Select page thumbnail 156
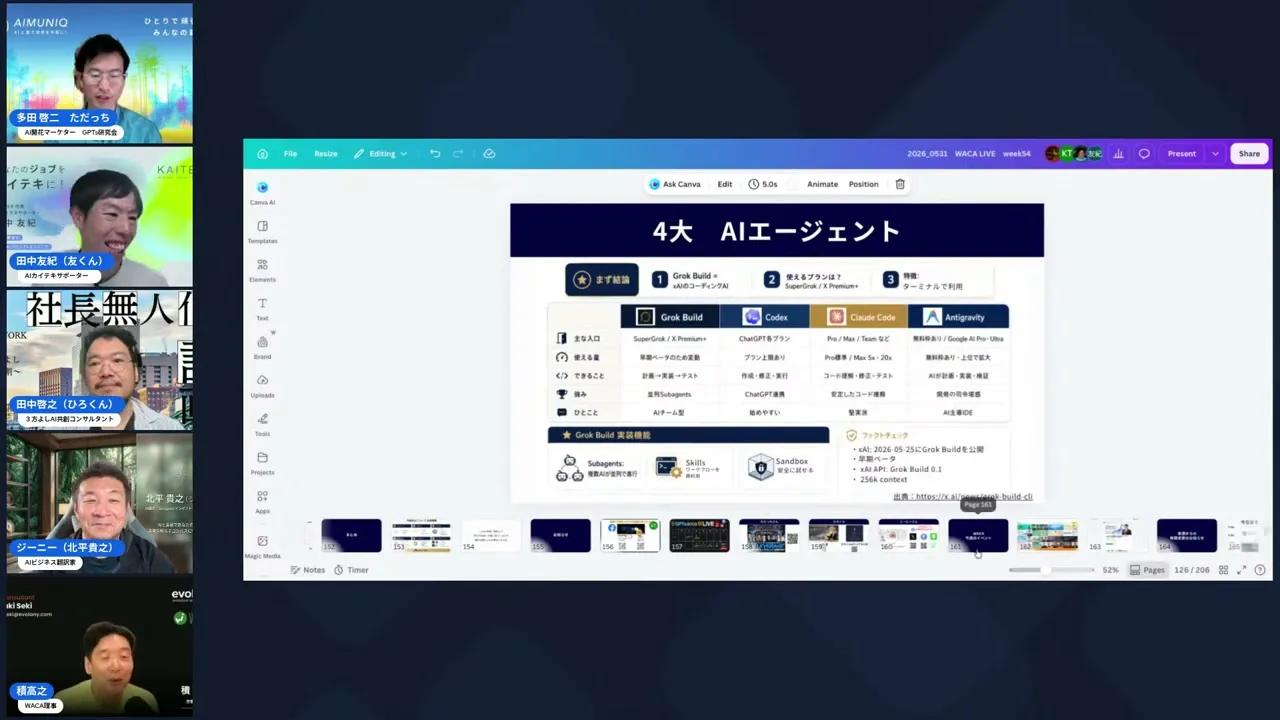 tap(630, 535)
